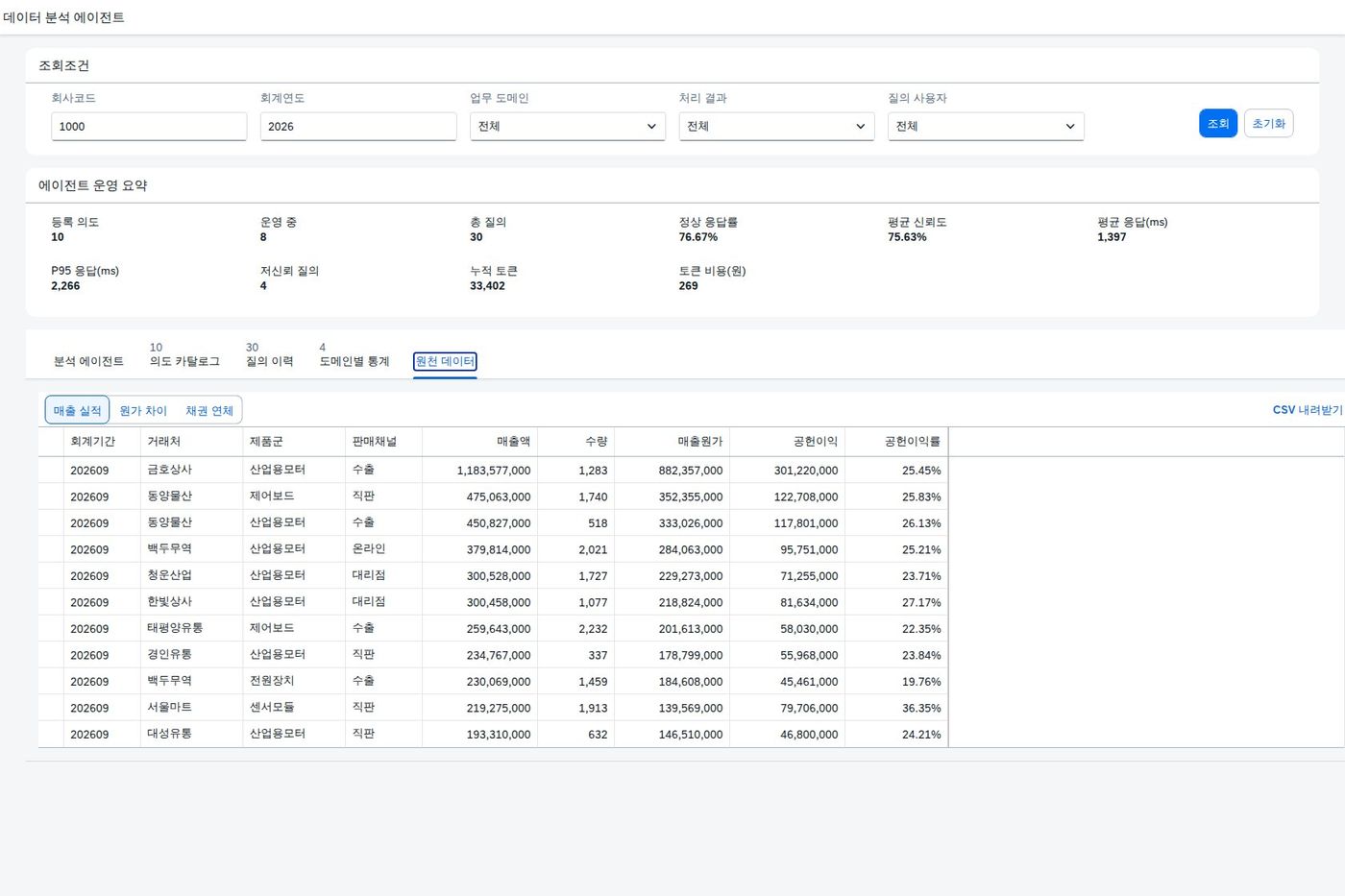Screen dimensions: 1345x896
Task: Click the 회계연도 input field
Action: tap(358, 126)
